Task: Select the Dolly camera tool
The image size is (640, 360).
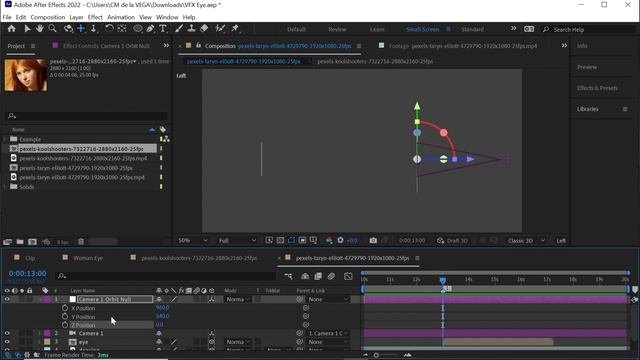Action: click(94, 29)
